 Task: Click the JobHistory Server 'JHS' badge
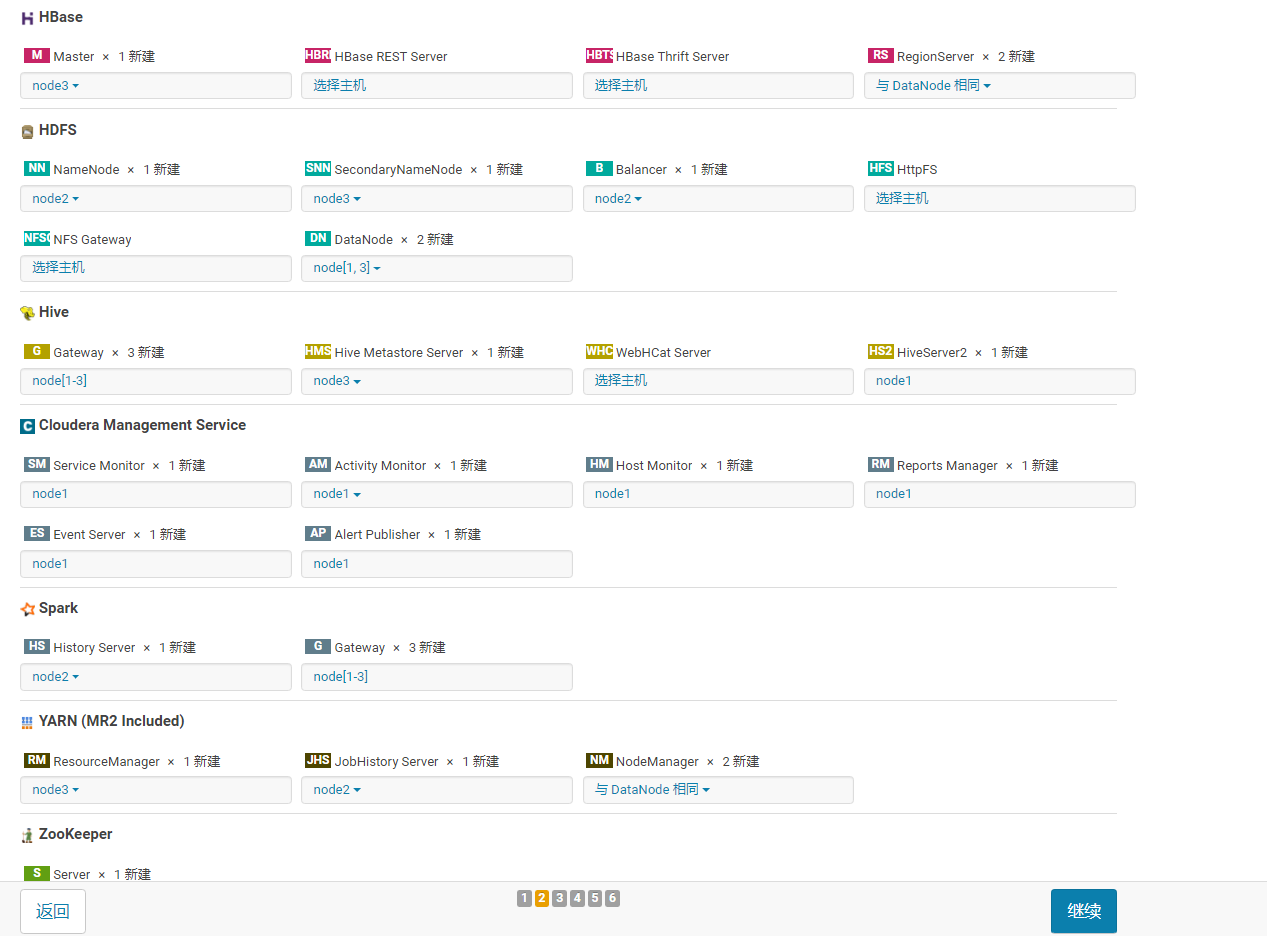click(318, 760)
